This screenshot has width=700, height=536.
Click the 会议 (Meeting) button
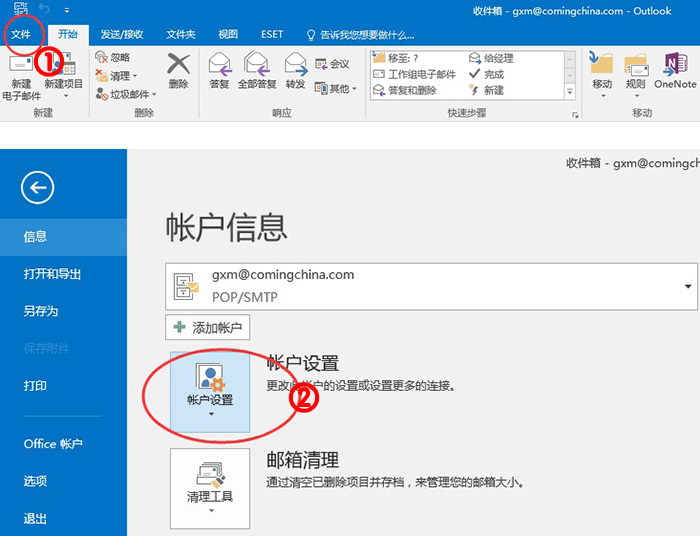tap(333, 64)
